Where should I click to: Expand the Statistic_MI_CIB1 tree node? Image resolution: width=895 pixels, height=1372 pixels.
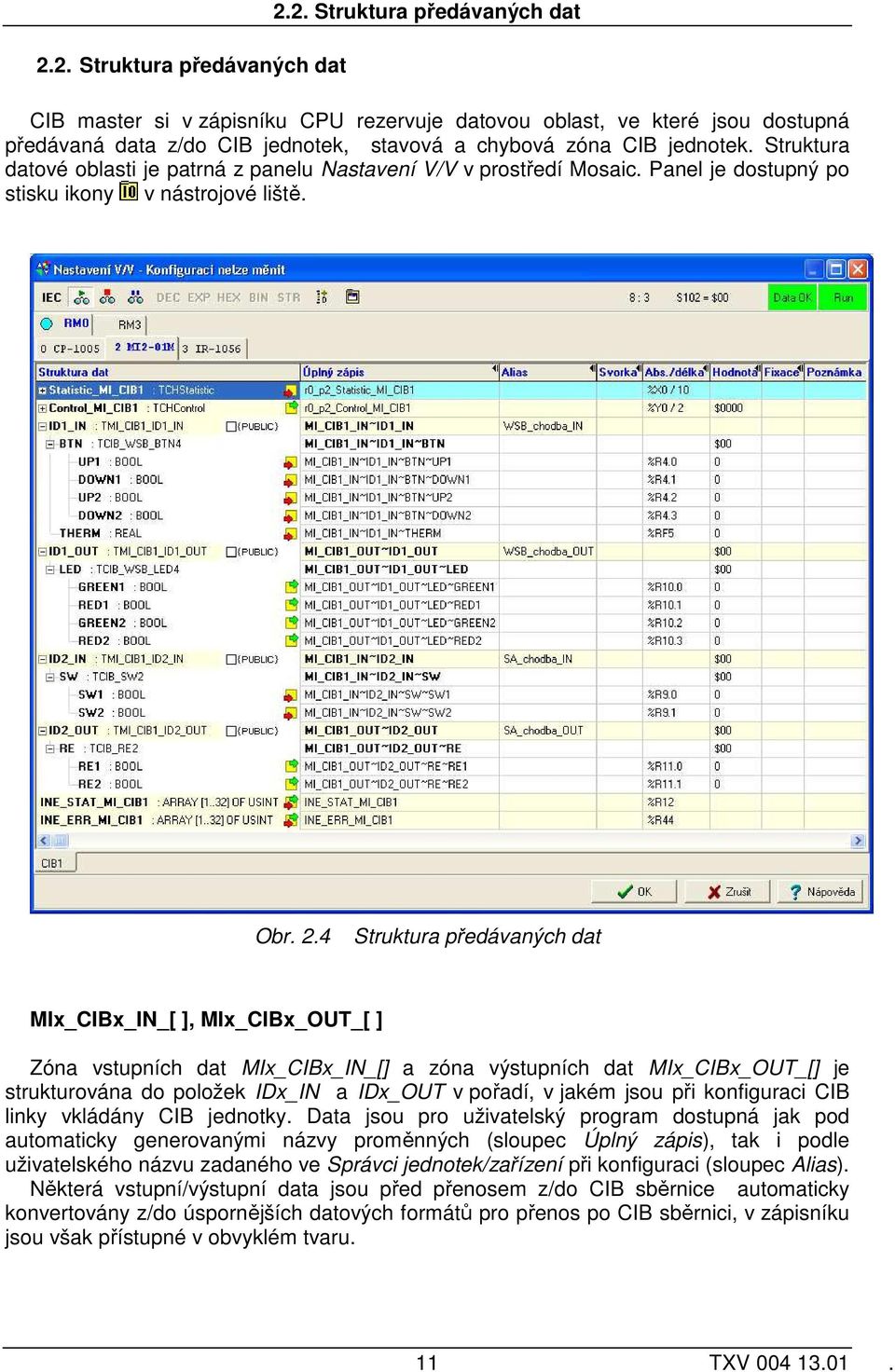click(x=43, y=391)
